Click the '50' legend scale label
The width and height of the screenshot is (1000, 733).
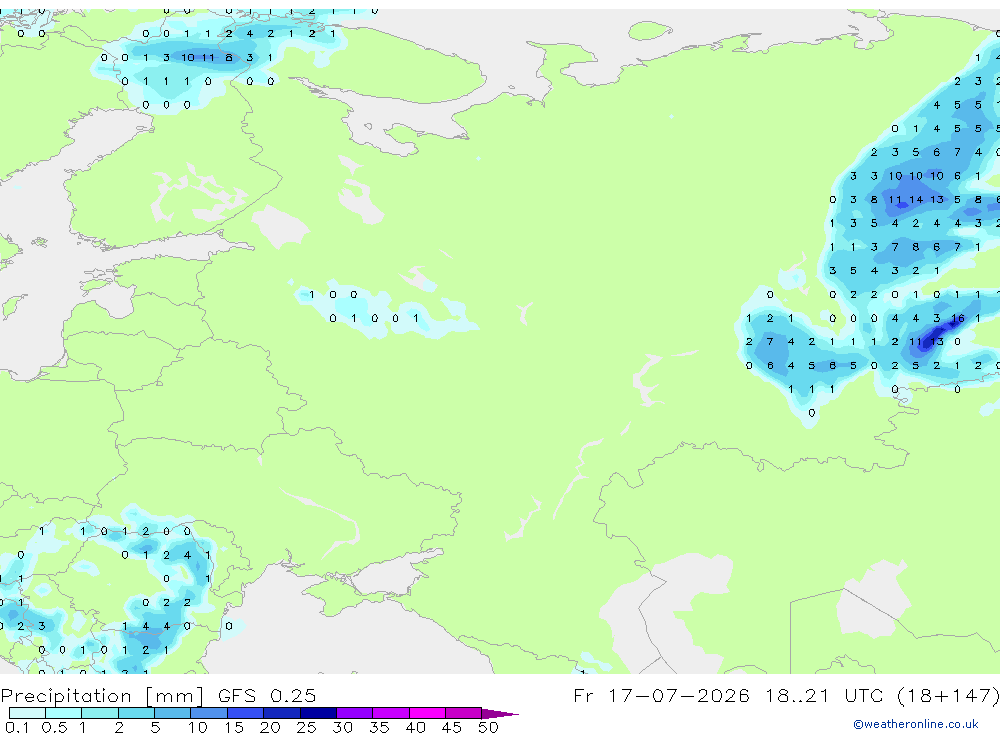tap(488, 727)
